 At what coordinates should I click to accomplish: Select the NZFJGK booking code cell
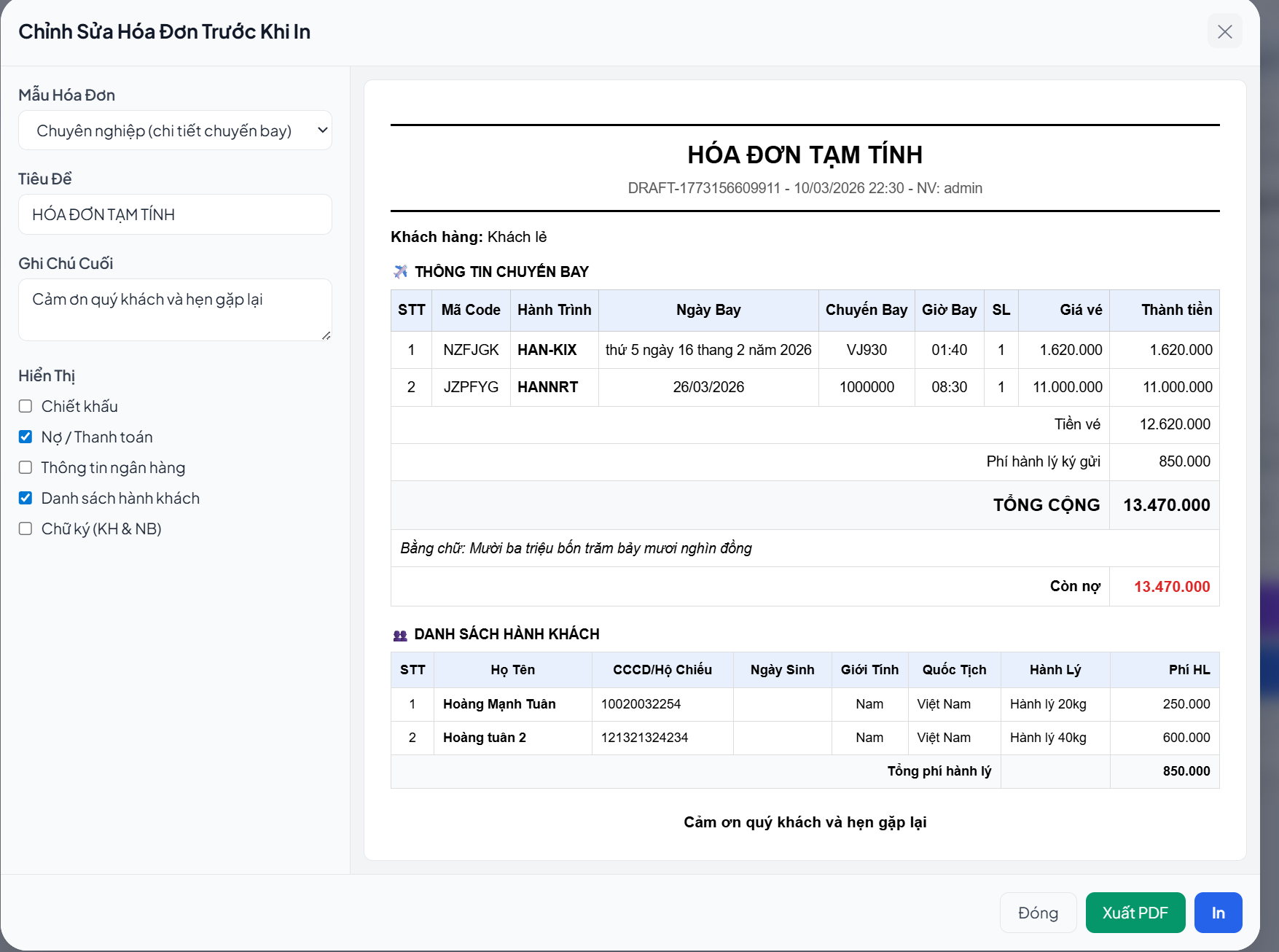[471, 350]
